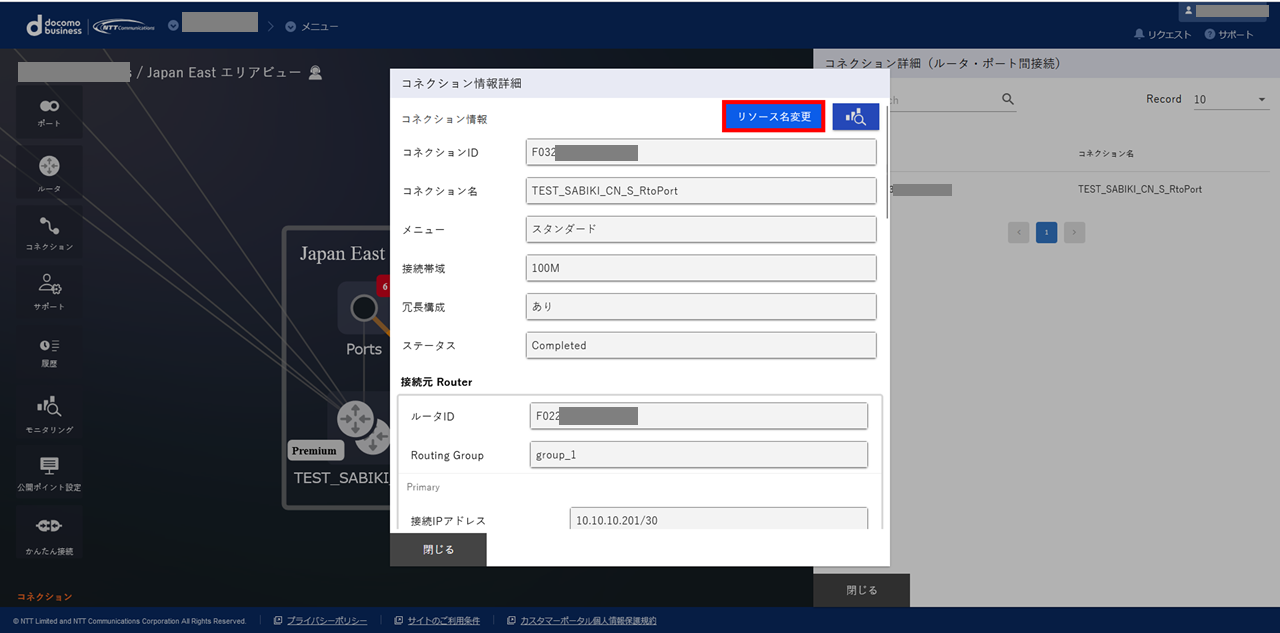Click 閉じる in connection info dialog
Viewport: 1280px width, 633px height.
[x=438, y=550]
